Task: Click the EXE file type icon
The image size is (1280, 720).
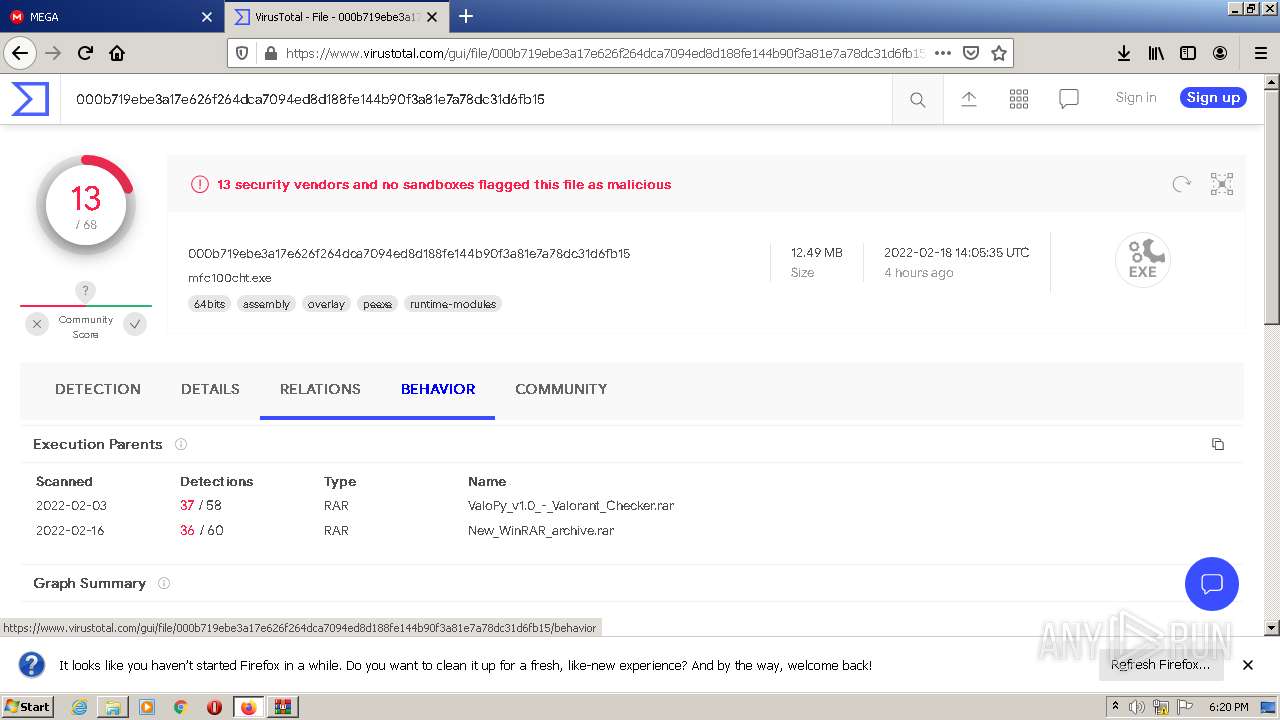Action: [x=1143, y=260]
